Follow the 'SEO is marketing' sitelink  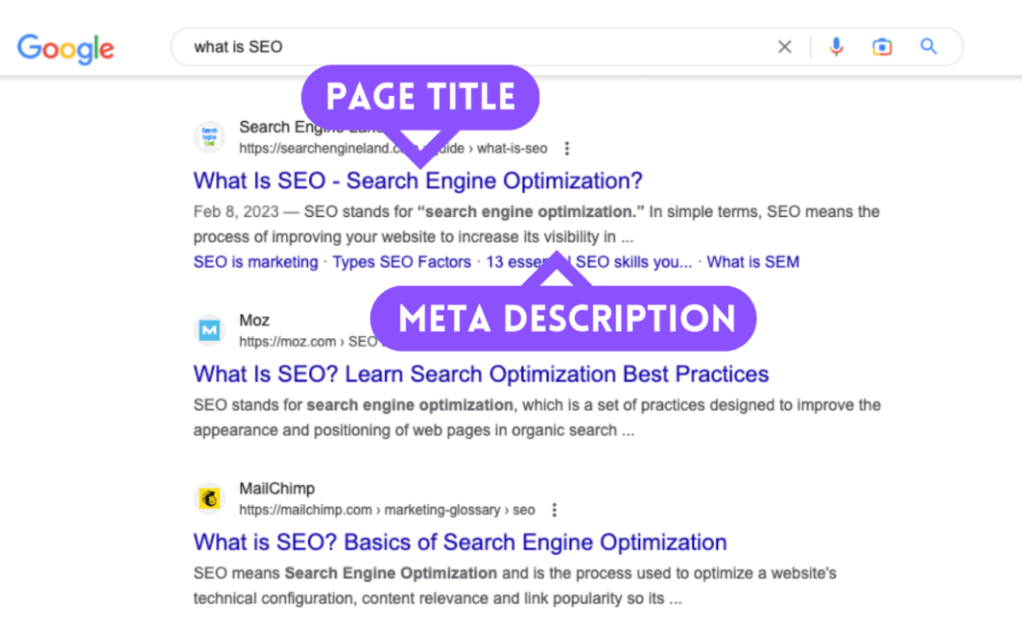[255, 262]
